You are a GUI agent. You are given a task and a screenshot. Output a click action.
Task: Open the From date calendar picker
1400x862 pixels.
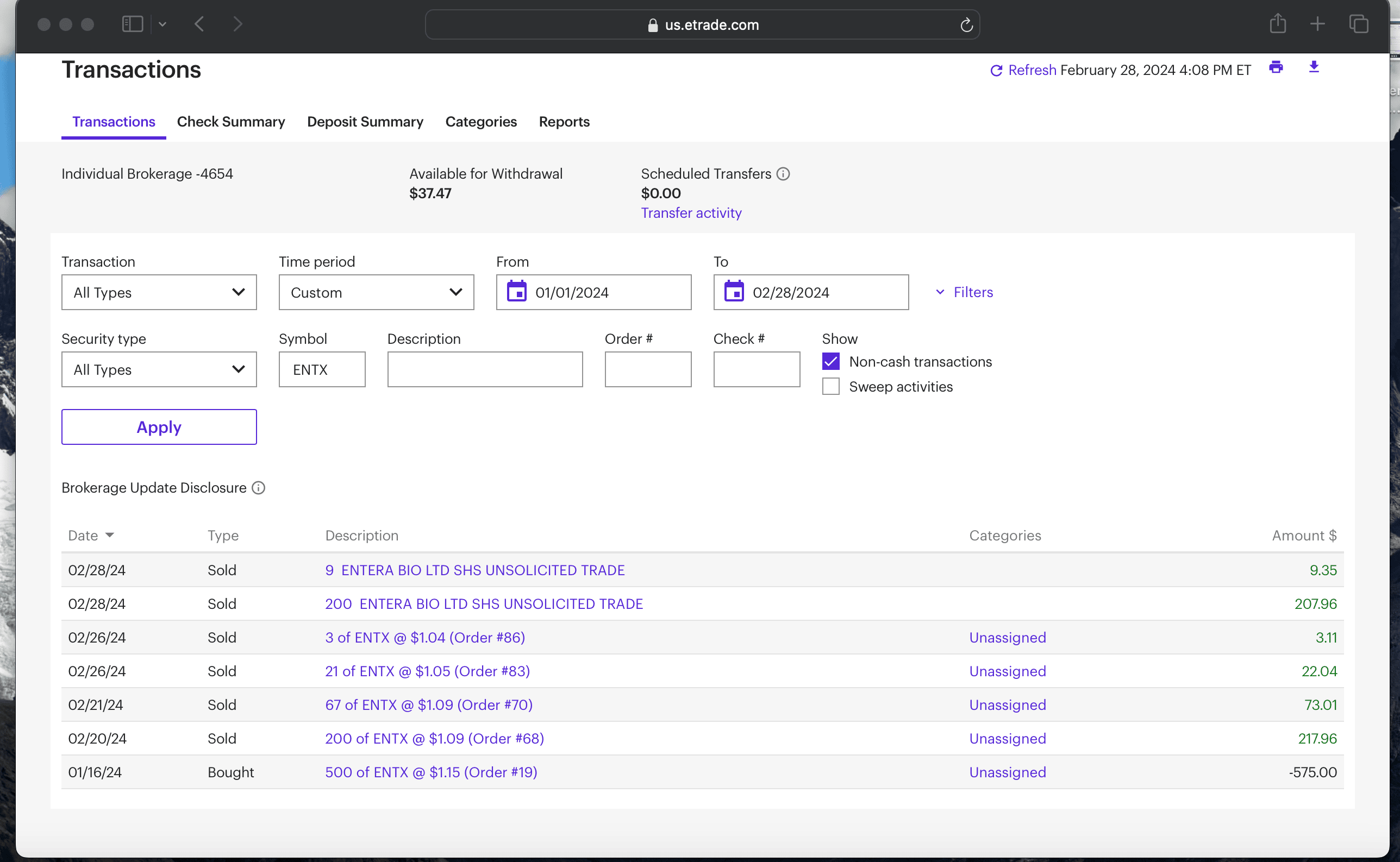coord(517,292)
